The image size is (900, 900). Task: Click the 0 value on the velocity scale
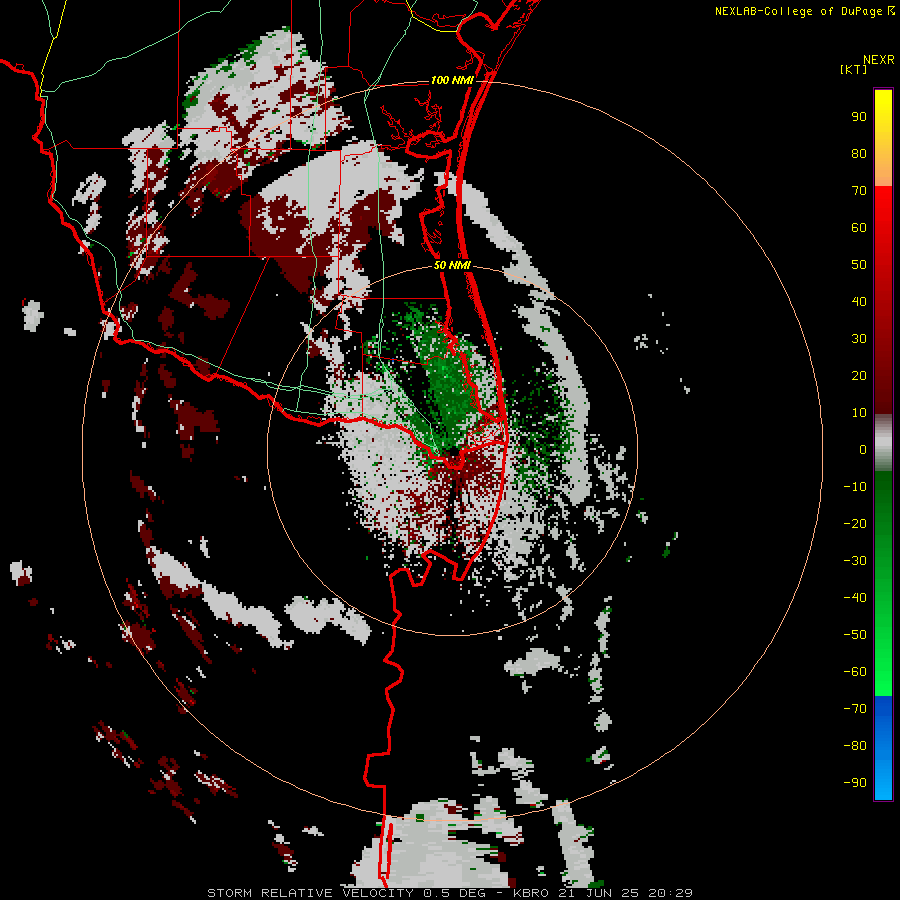(863, 449)
